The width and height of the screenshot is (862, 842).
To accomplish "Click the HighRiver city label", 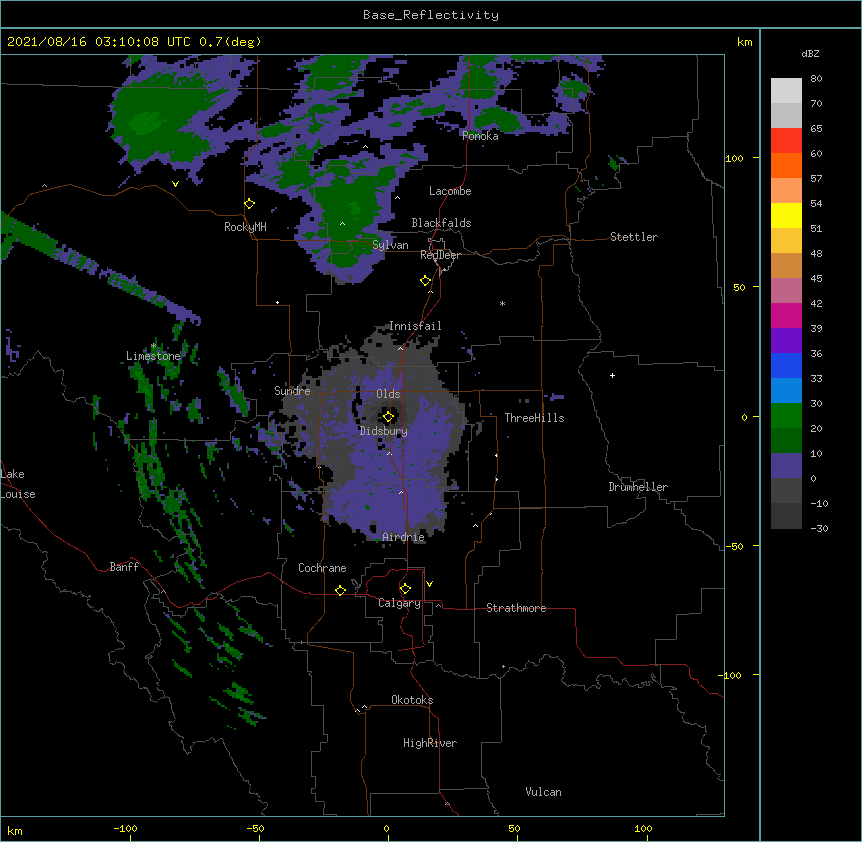I will point(430,743).
